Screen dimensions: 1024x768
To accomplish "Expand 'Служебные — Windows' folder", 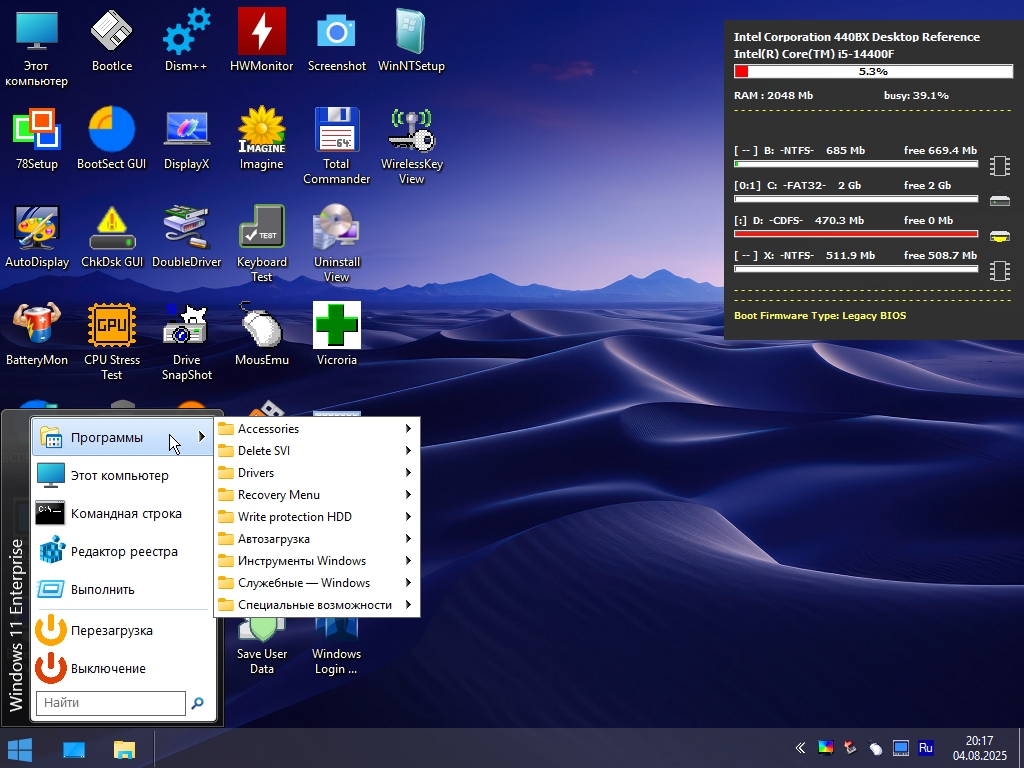I will [317, 583].
